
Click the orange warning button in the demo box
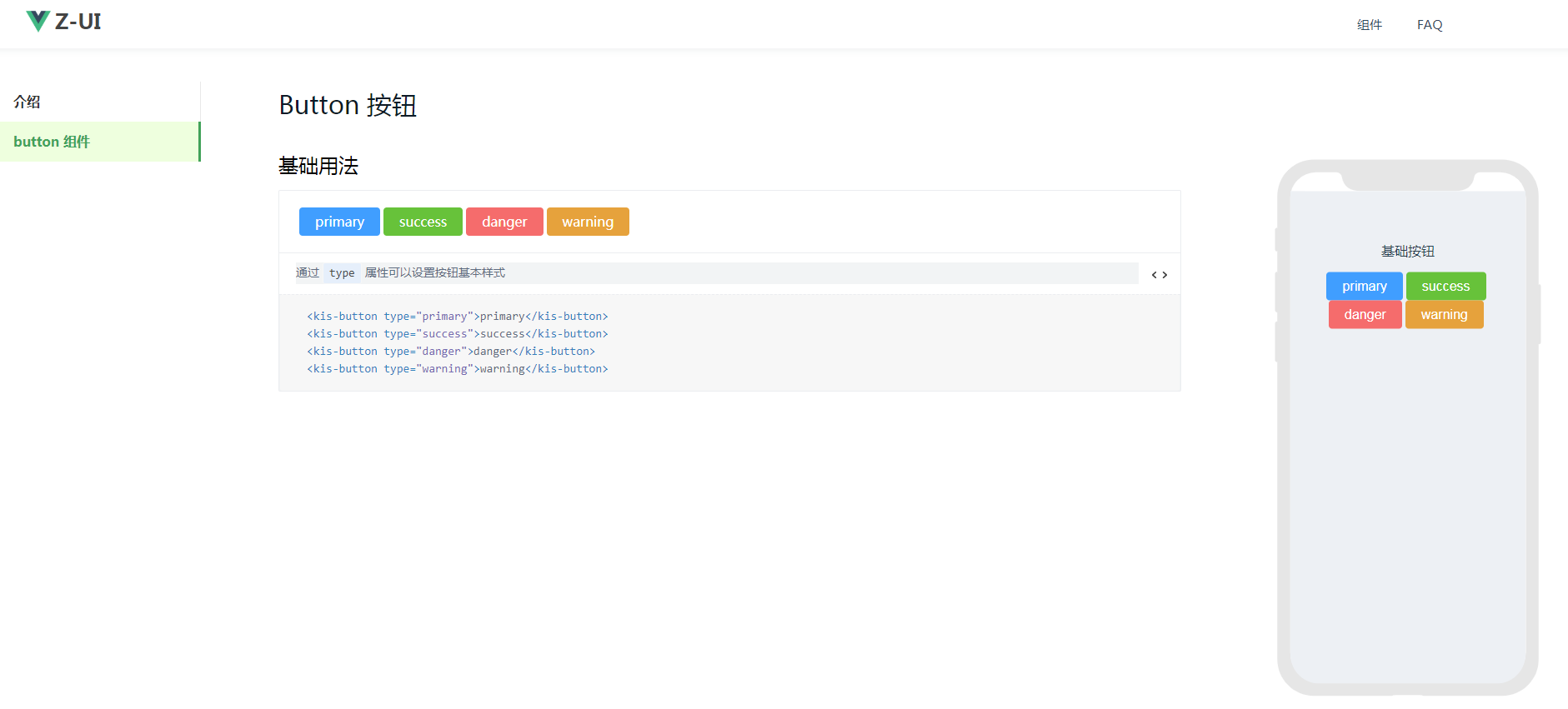pyautogui.click(x=588, y=222)
